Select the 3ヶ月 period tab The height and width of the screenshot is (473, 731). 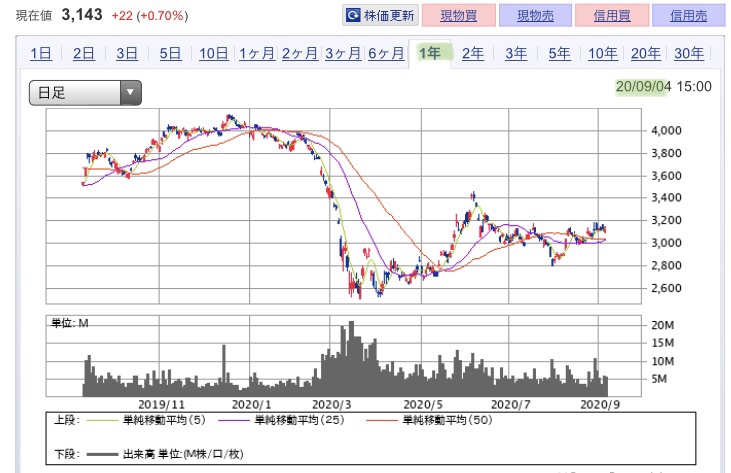[x=342, y=54]
